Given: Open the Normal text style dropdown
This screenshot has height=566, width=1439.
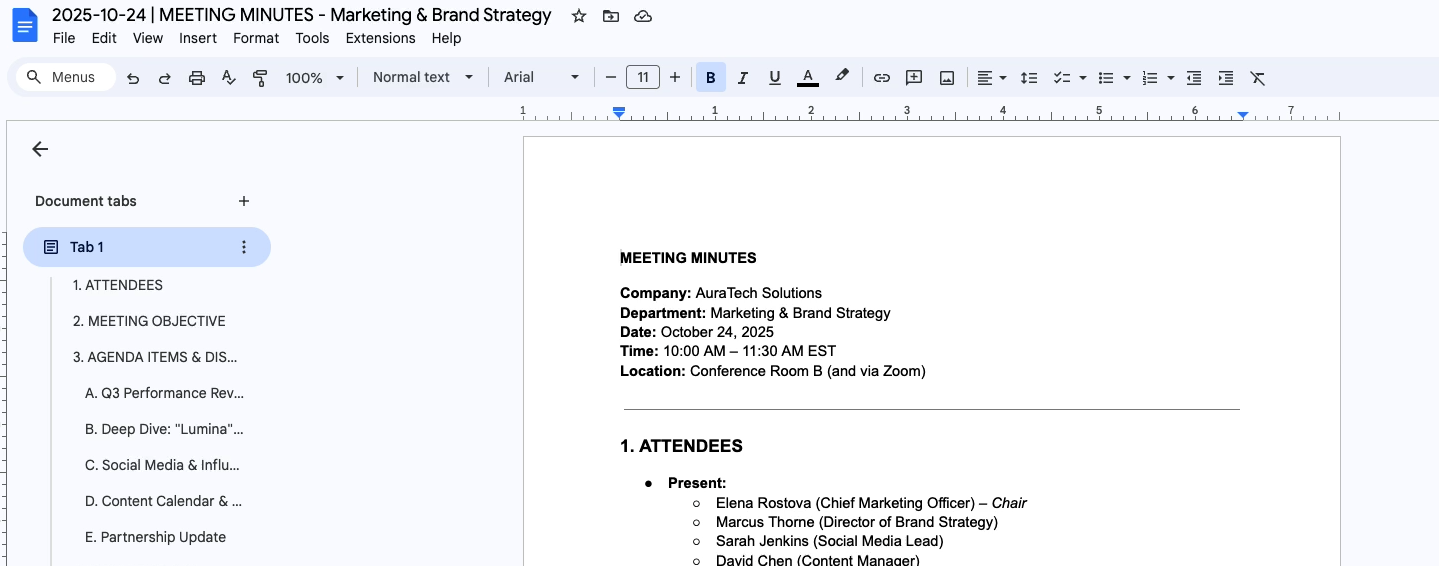Looking at the screenshot, I should pyautogui.click(x=422, y=77).
